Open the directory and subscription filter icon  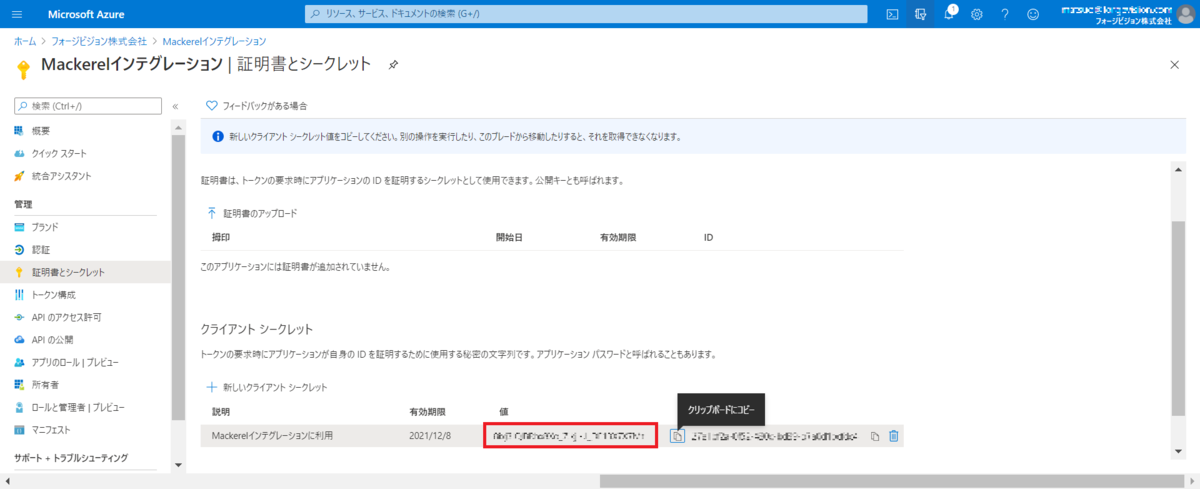click(920, 14)
